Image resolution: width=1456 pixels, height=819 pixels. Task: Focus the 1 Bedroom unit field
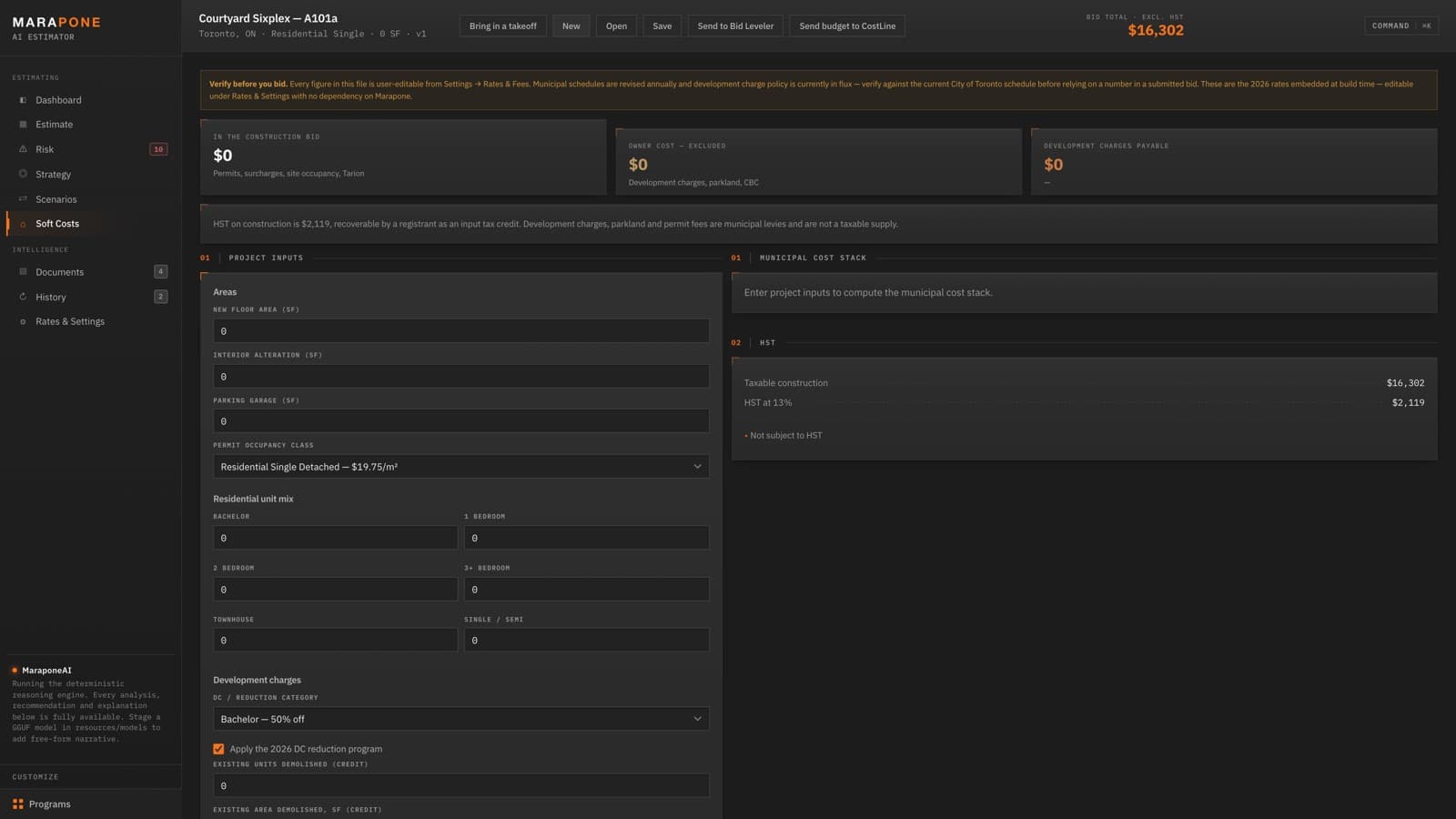click(x=586, y=538)
